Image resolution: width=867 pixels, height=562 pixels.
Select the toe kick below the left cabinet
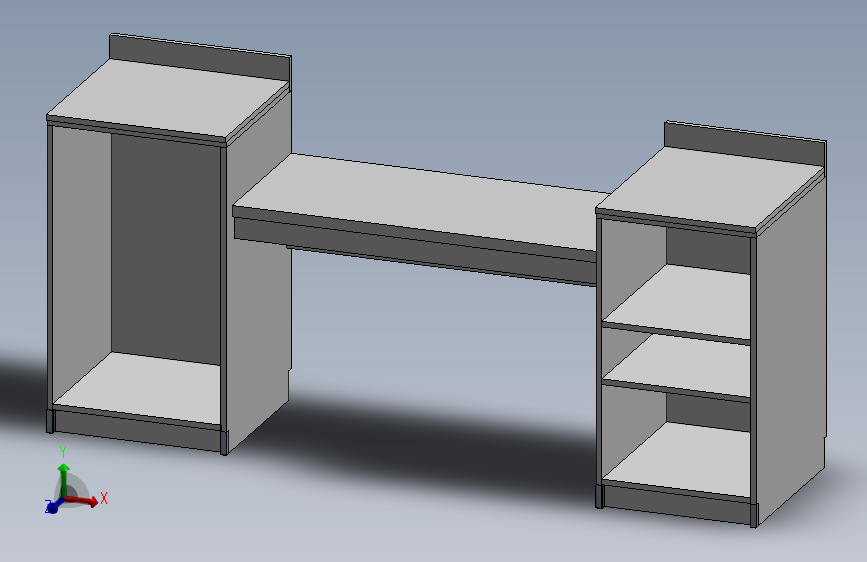point(138,430)
